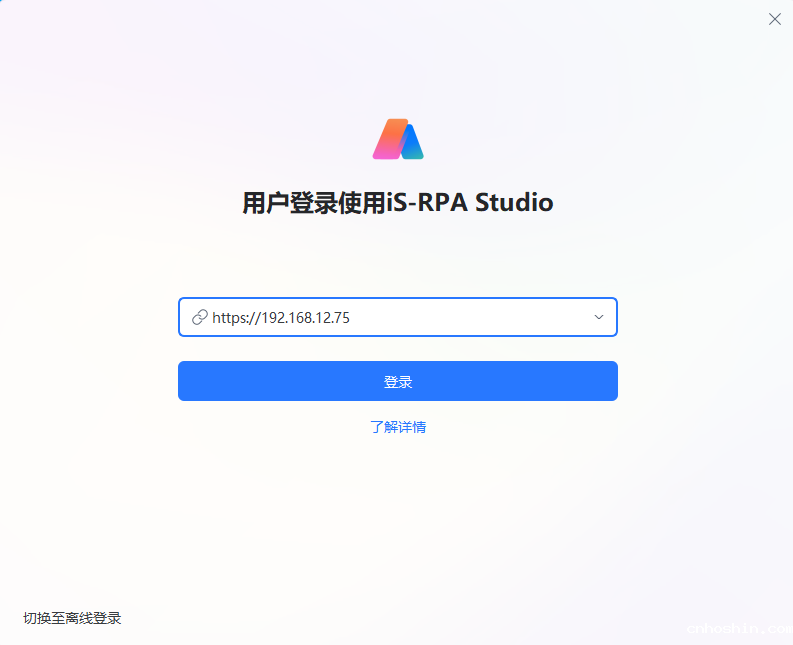Click the orange-pink stripe of the logo

389,140
